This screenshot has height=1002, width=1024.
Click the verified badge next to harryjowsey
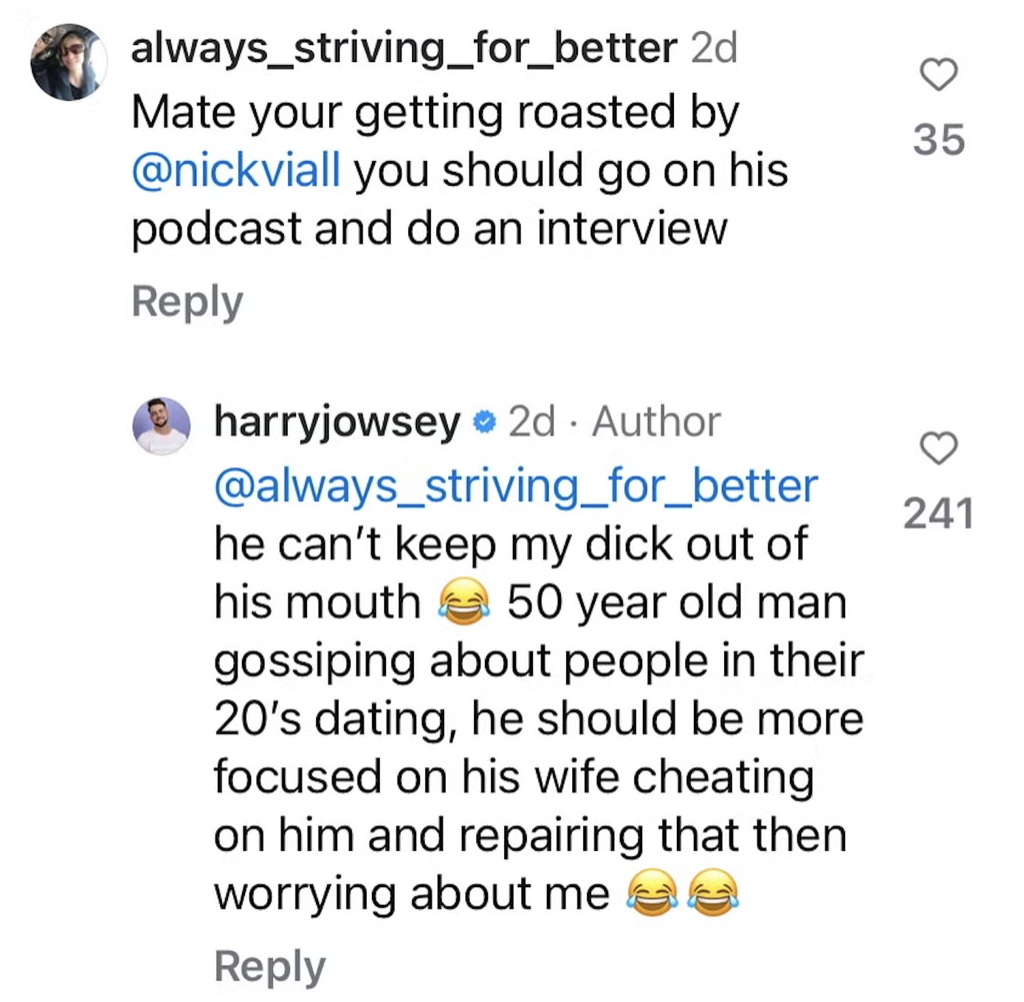pyautogui.click(x=484, y=422)
